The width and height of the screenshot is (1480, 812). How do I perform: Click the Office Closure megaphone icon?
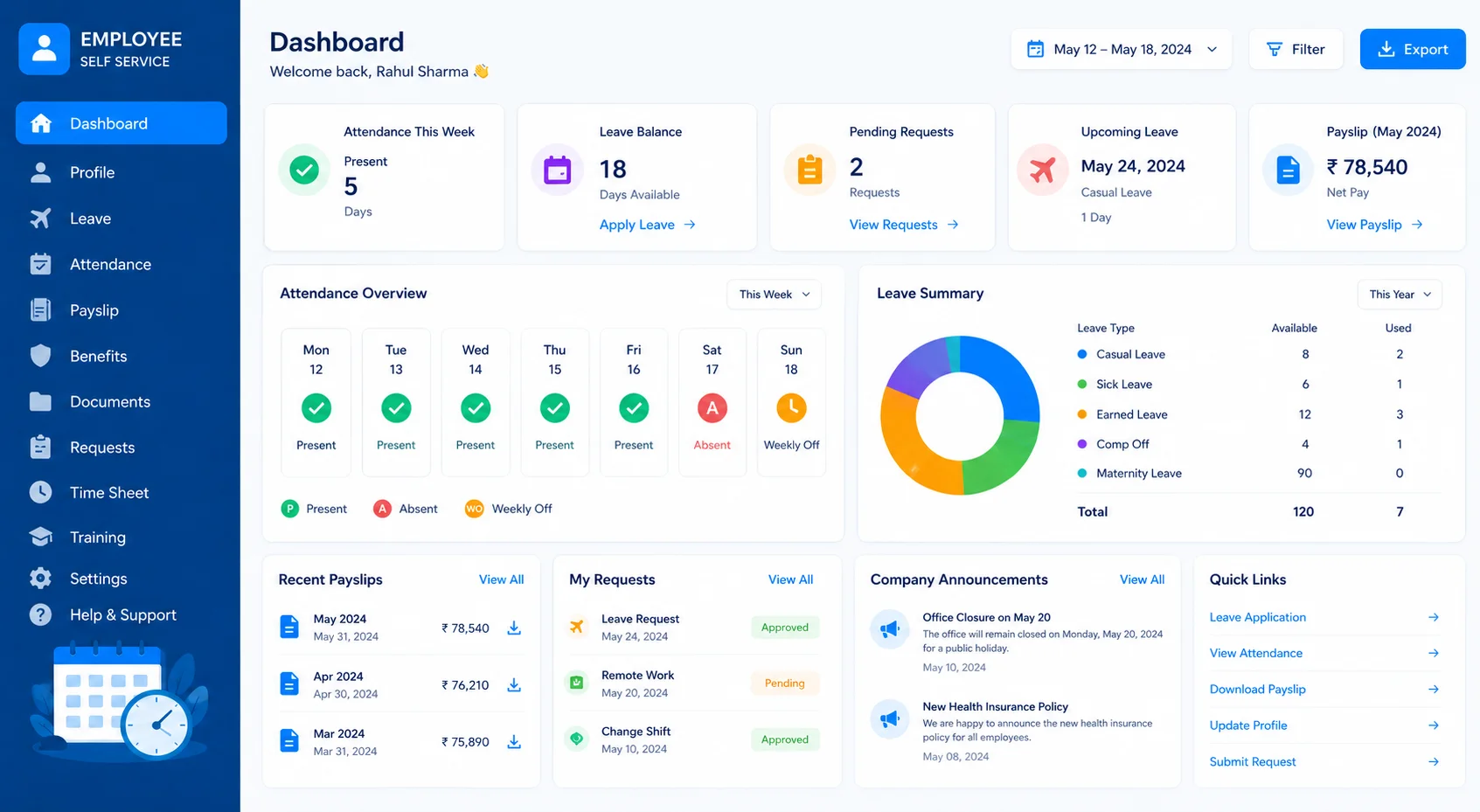tap(890, 629)
